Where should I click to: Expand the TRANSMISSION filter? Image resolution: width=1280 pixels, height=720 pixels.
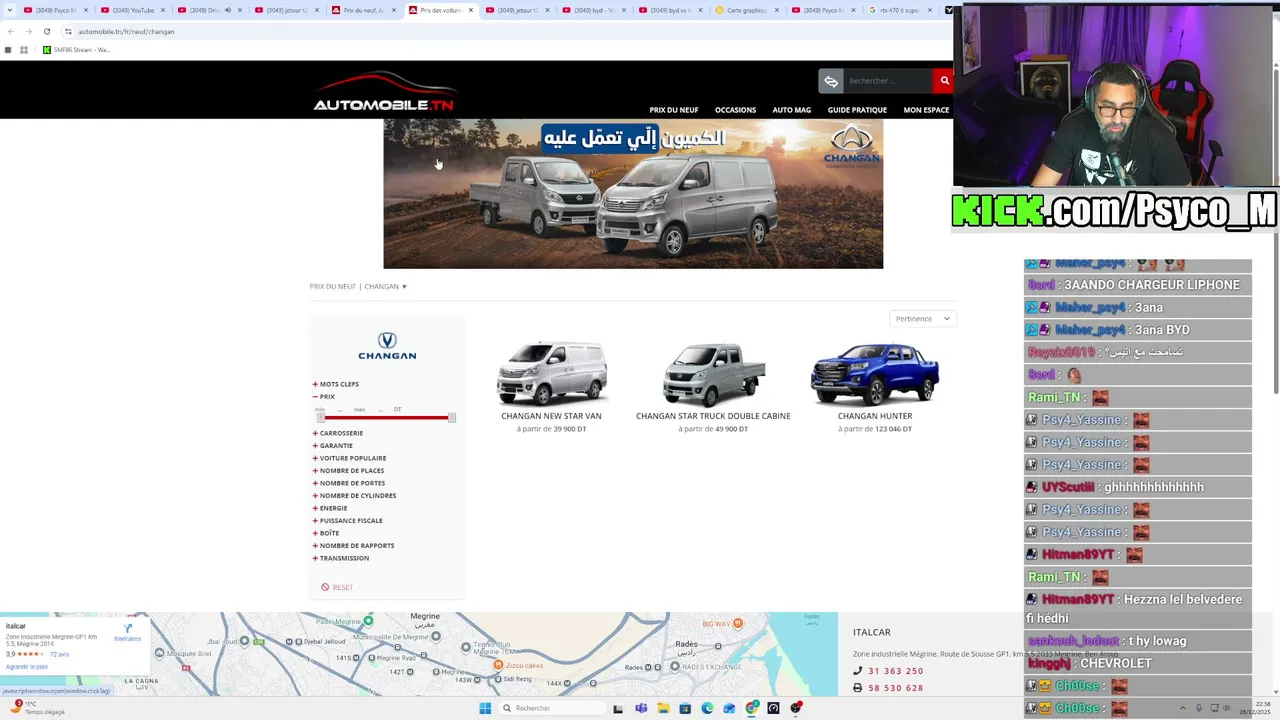click(341, 558)
